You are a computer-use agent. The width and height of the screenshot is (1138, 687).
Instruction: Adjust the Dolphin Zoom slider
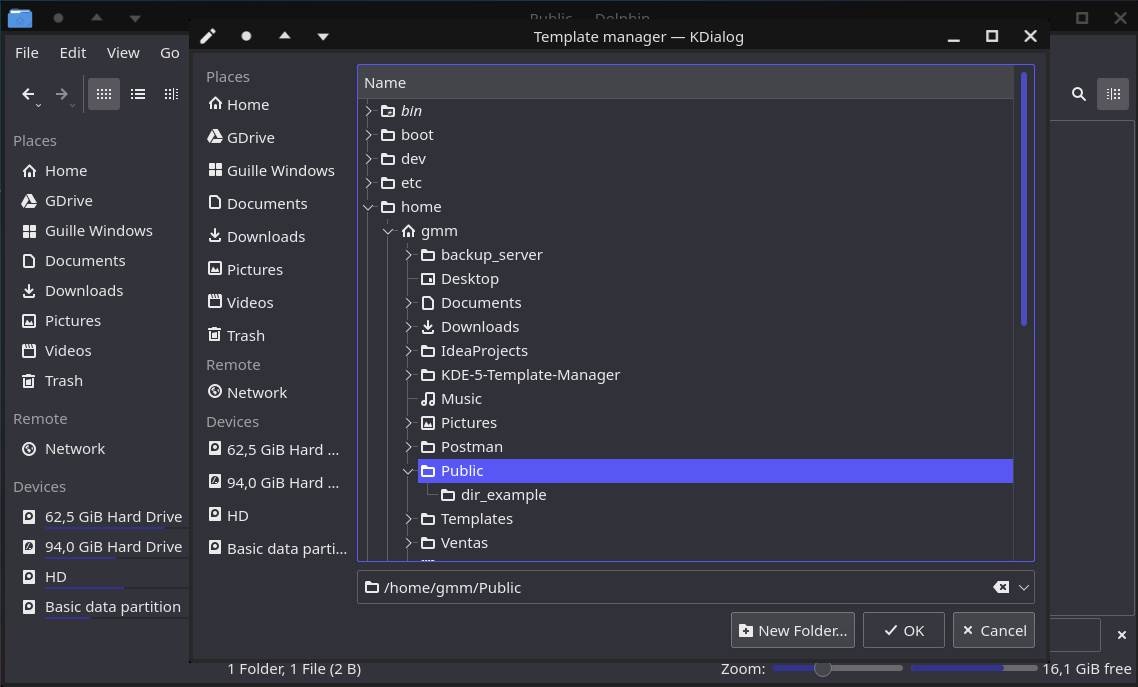tap(838, 668)
